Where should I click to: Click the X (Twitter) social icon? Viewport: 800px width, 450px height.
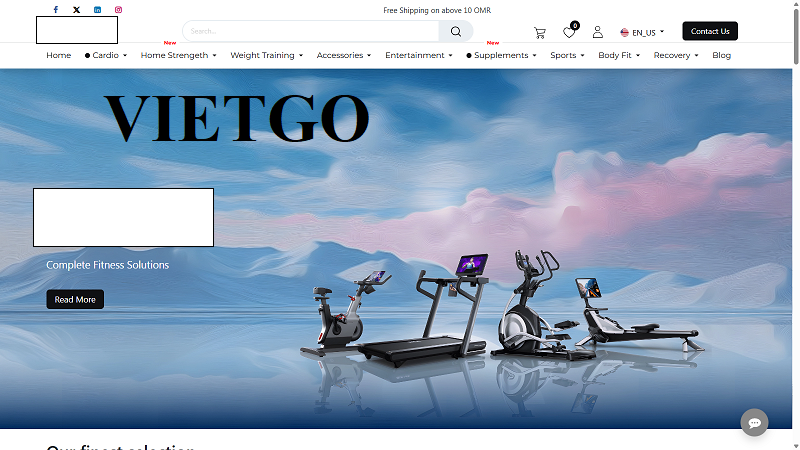[76, 10]
